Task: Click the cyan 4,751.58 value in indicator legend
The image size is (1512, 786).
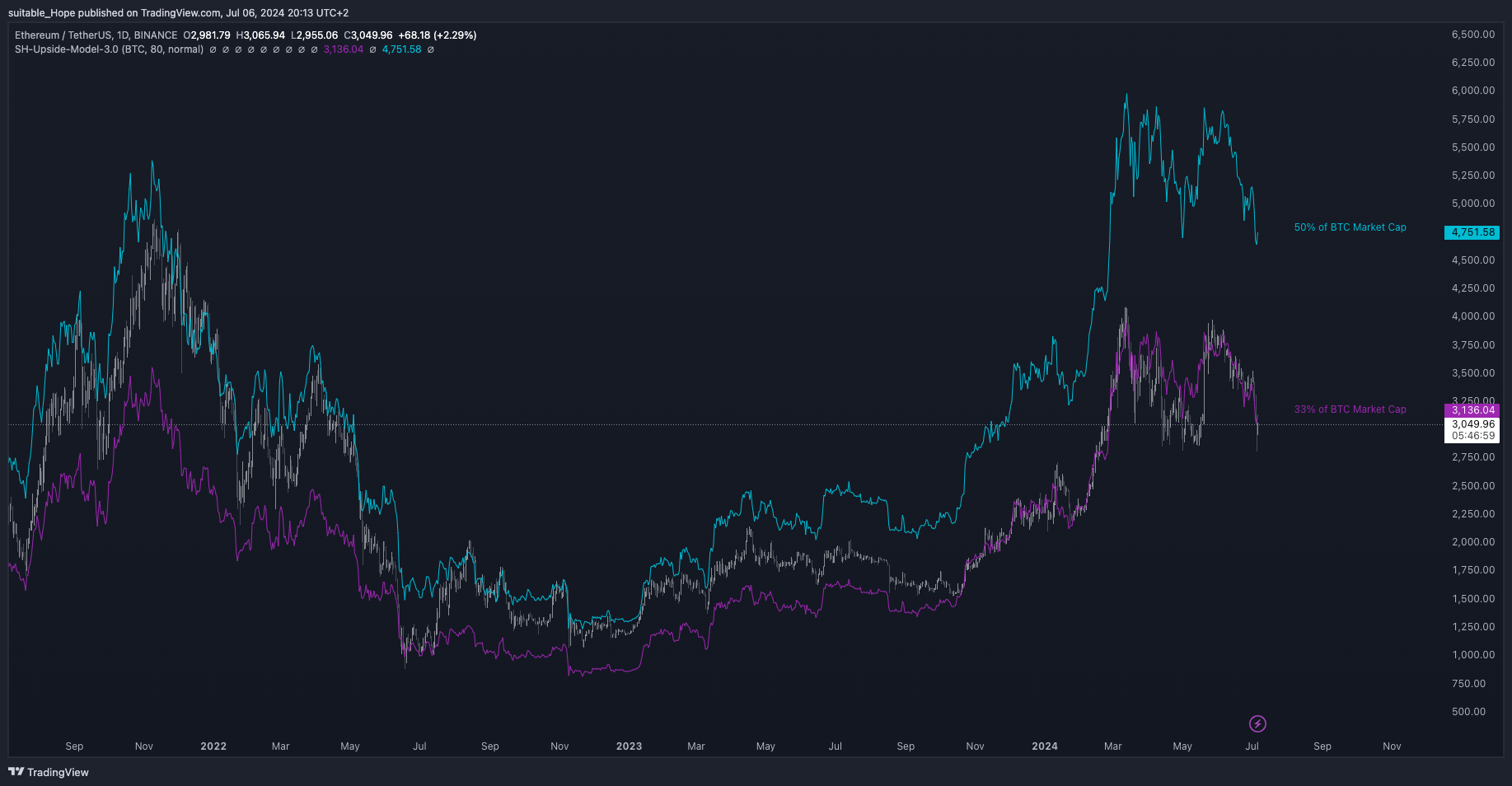Action: pos(401,49)
